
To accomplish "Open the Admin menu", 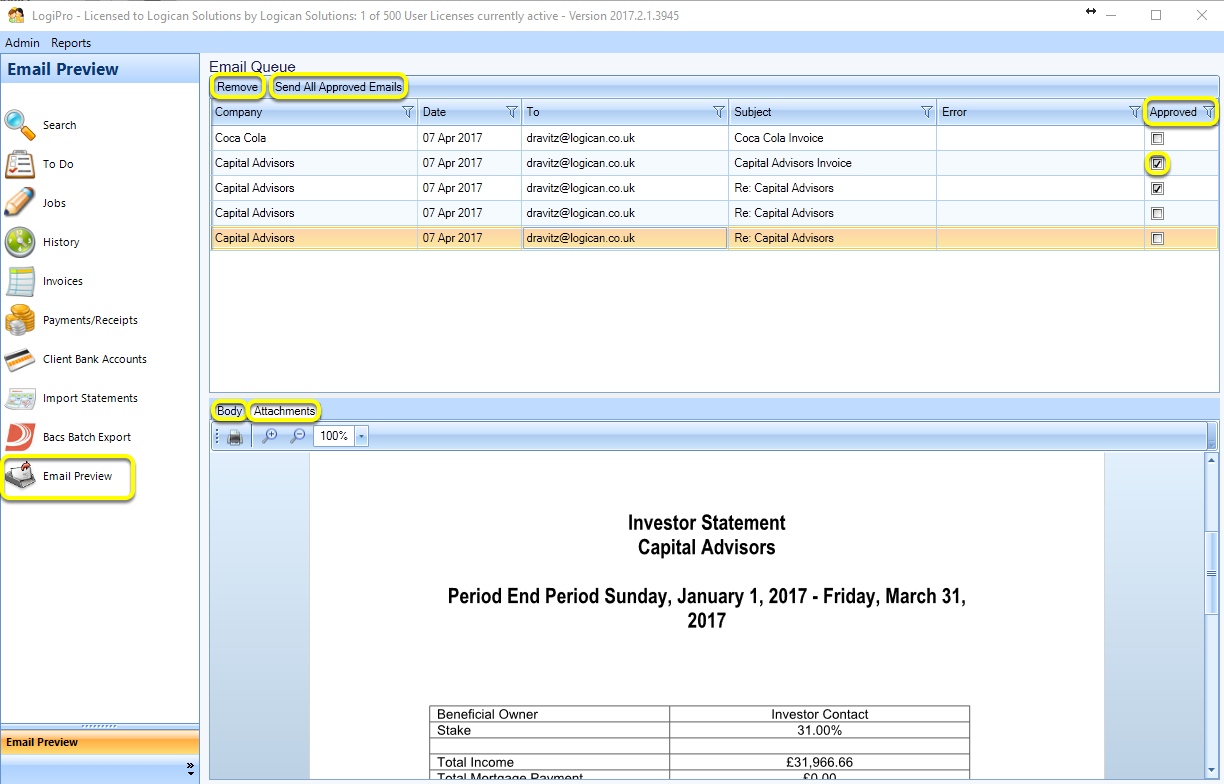I will click(x=22, y=43).
